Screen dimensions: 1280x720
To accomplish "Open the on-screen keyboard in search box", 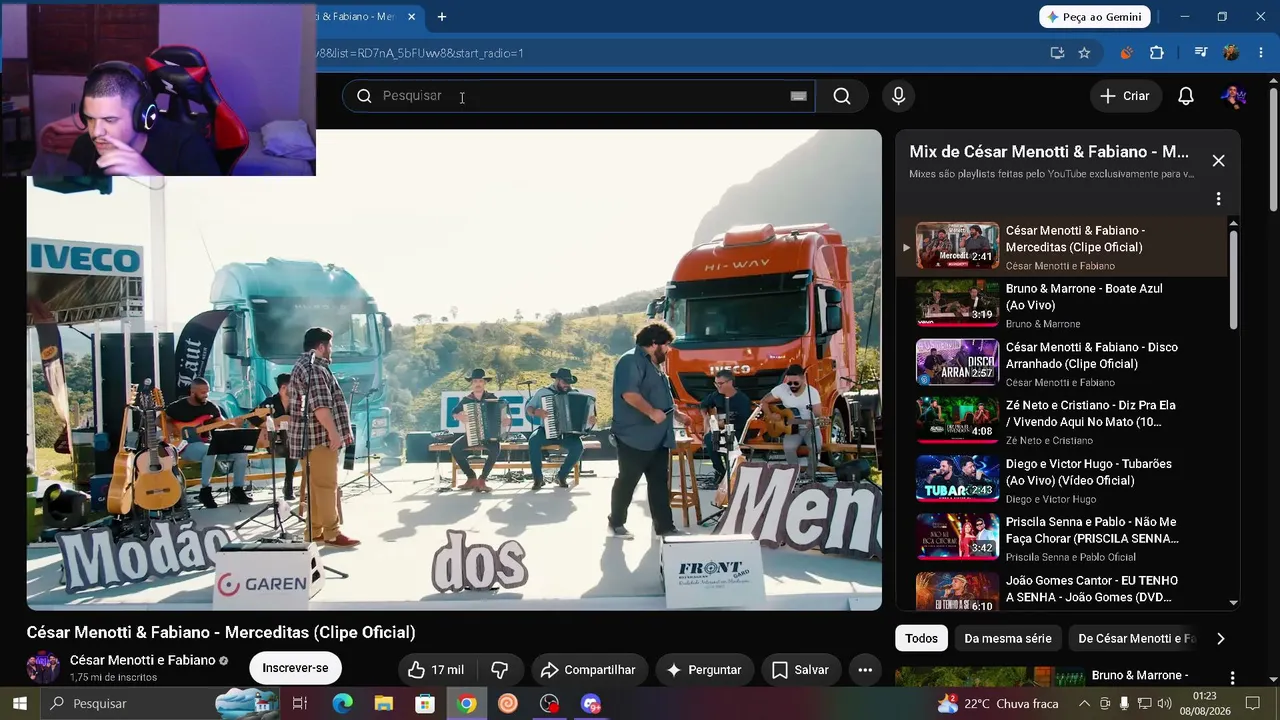I will click(x=798, y=96).
